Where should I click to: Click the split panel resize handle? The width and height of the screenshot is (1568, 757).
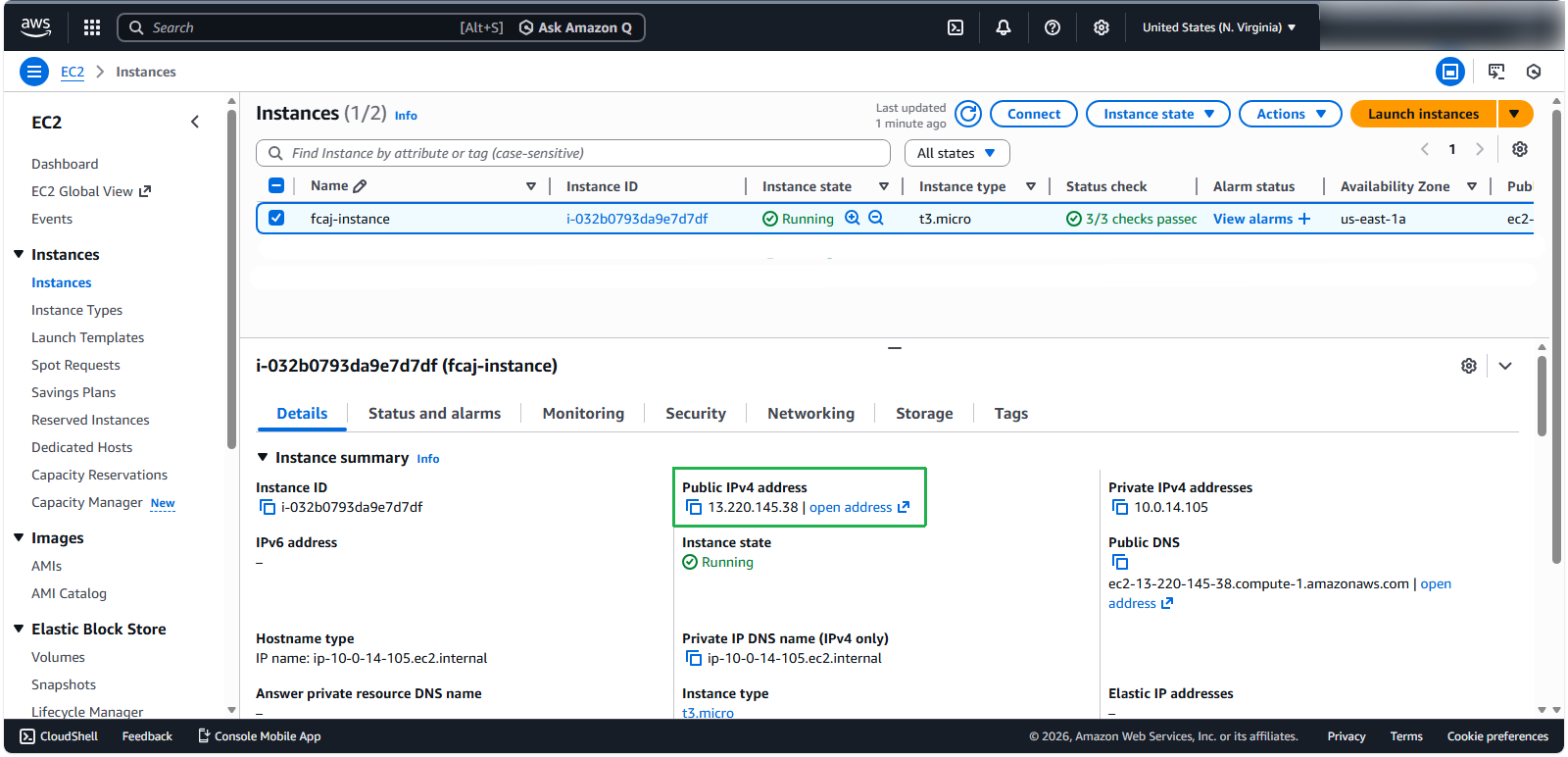tap(895, 348)
